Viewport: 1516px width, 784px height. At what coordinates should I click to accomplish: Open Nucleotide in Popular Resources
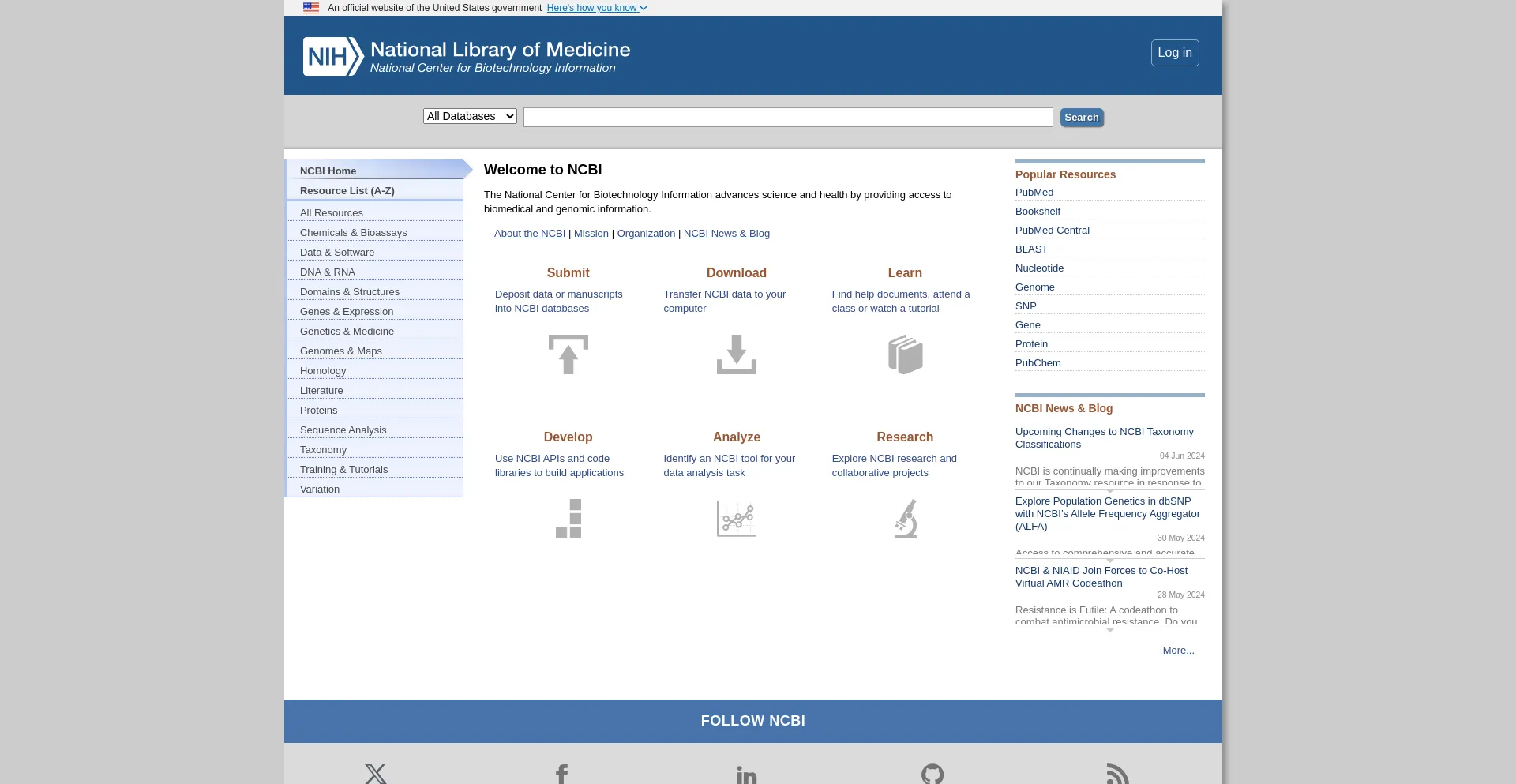[x=1039, y=268]
